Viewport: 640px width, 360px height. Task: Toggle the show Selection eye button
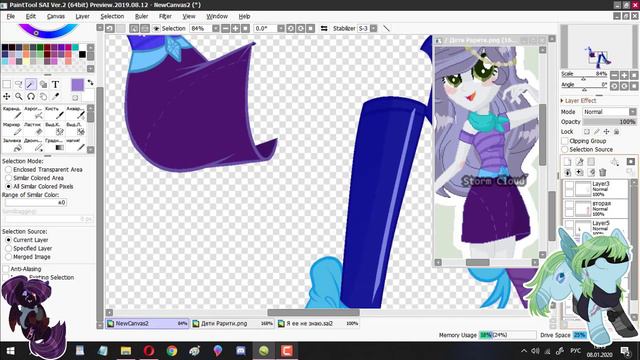click(x=156, y=29)
